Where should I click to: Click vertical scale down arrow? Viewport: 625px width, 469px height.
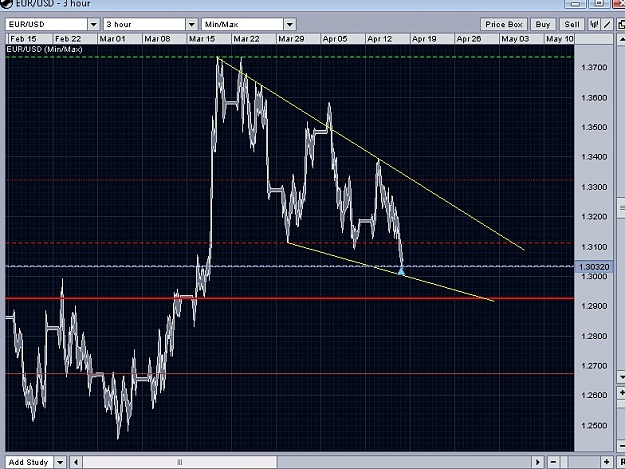(621, 377)
